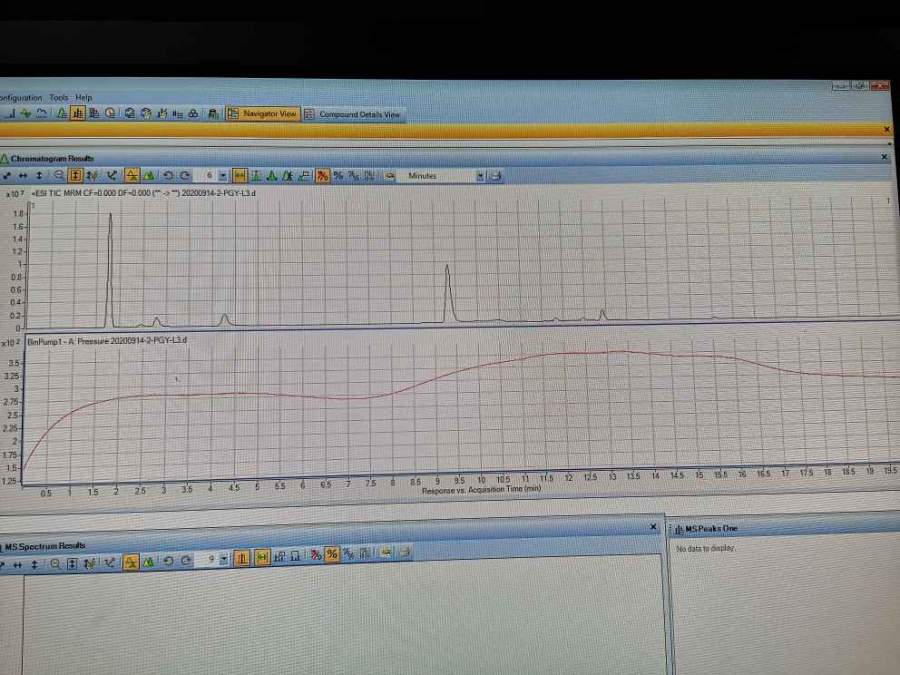
Task: Toggle highlighted percent scale button in Chromatogram toolbar
Action: click(x=323, y=176)
